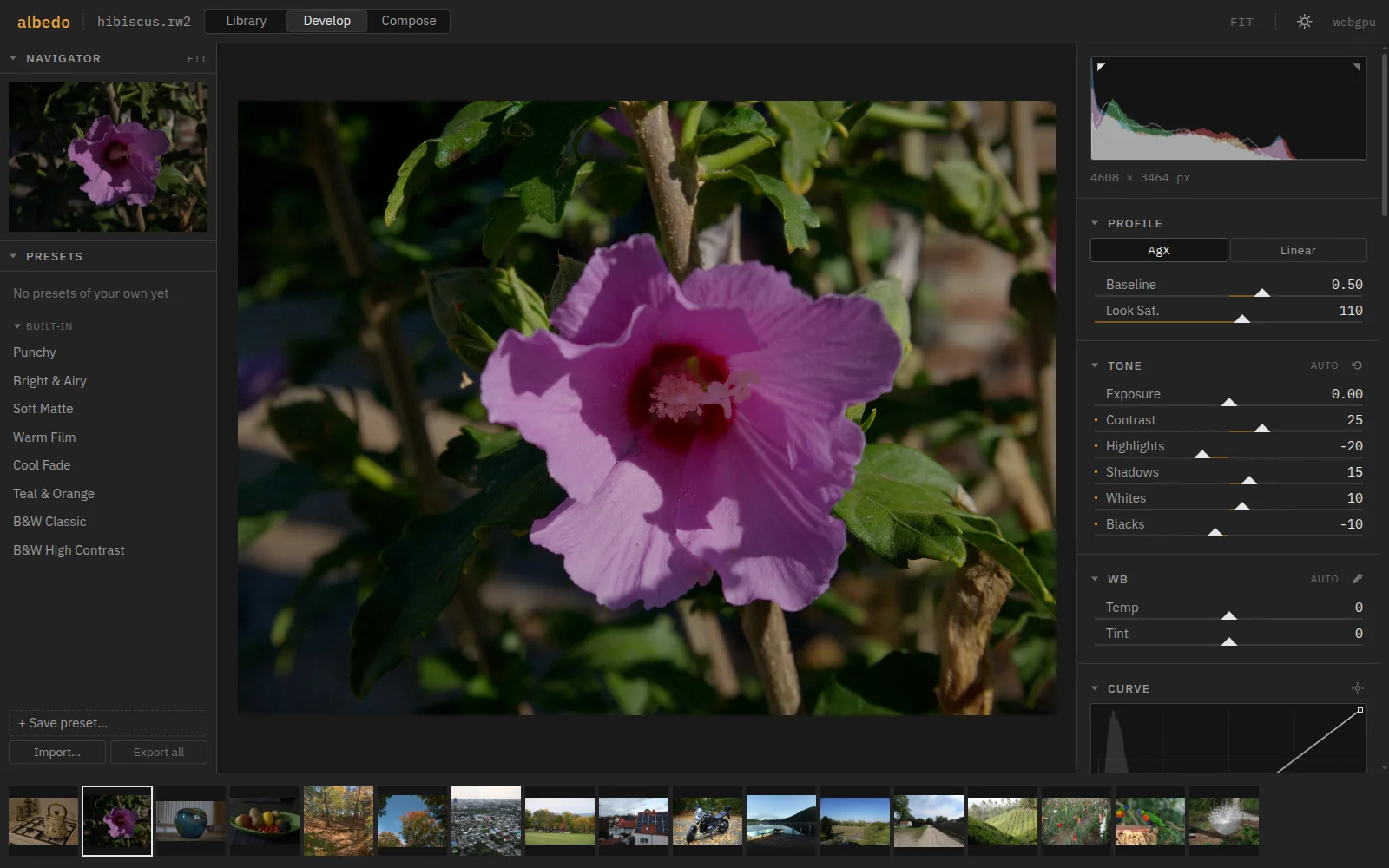Switch to the Library tab
This screenshot has width=1389, height=868.
pyautogui.click(x=246, y=21)
